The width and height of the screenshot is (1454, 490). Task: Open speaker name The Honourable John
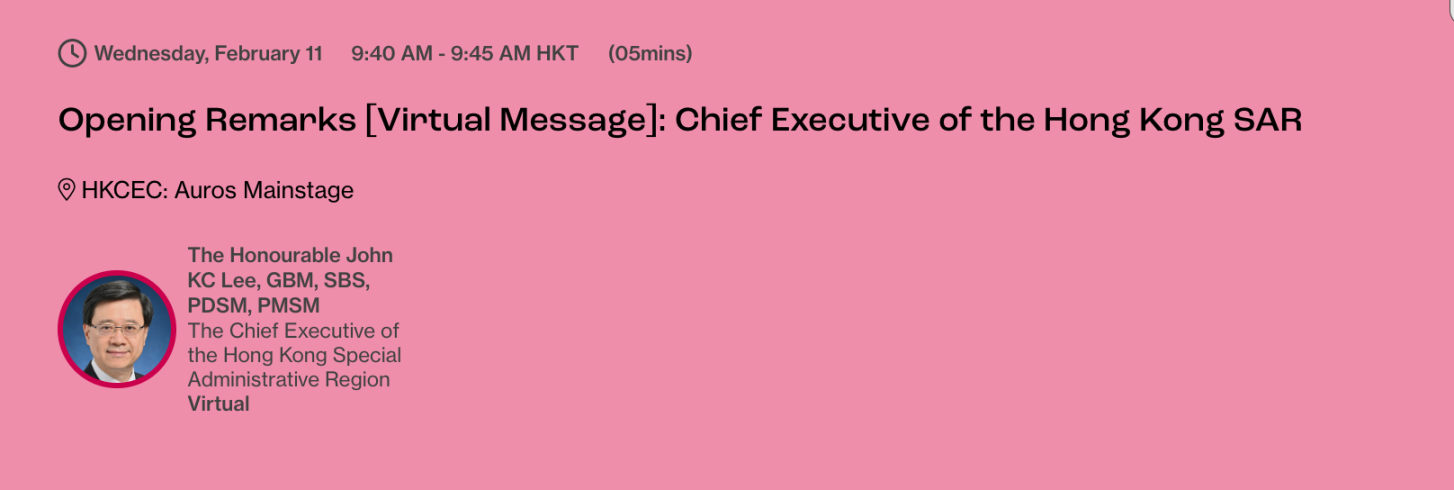pyautogui.click(x=290, y=255)
